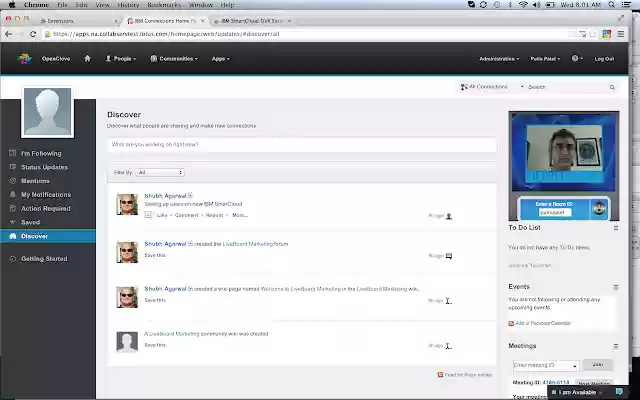
Task: Click the I am Available status bar
Action: click(x=577, y=392)
